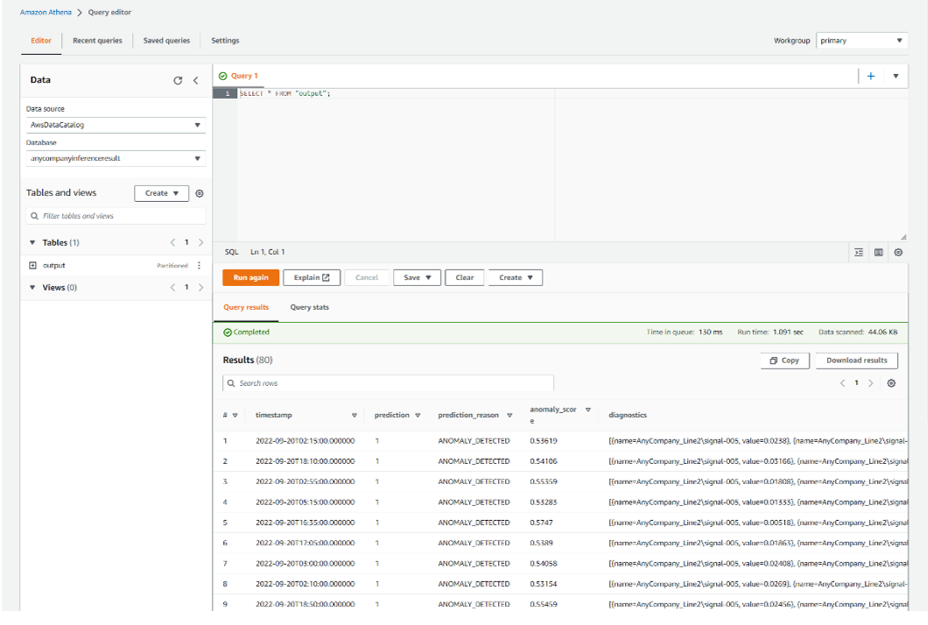Open output table actions menu
This screenshot has width=928, height=625.
click(199, 266)
